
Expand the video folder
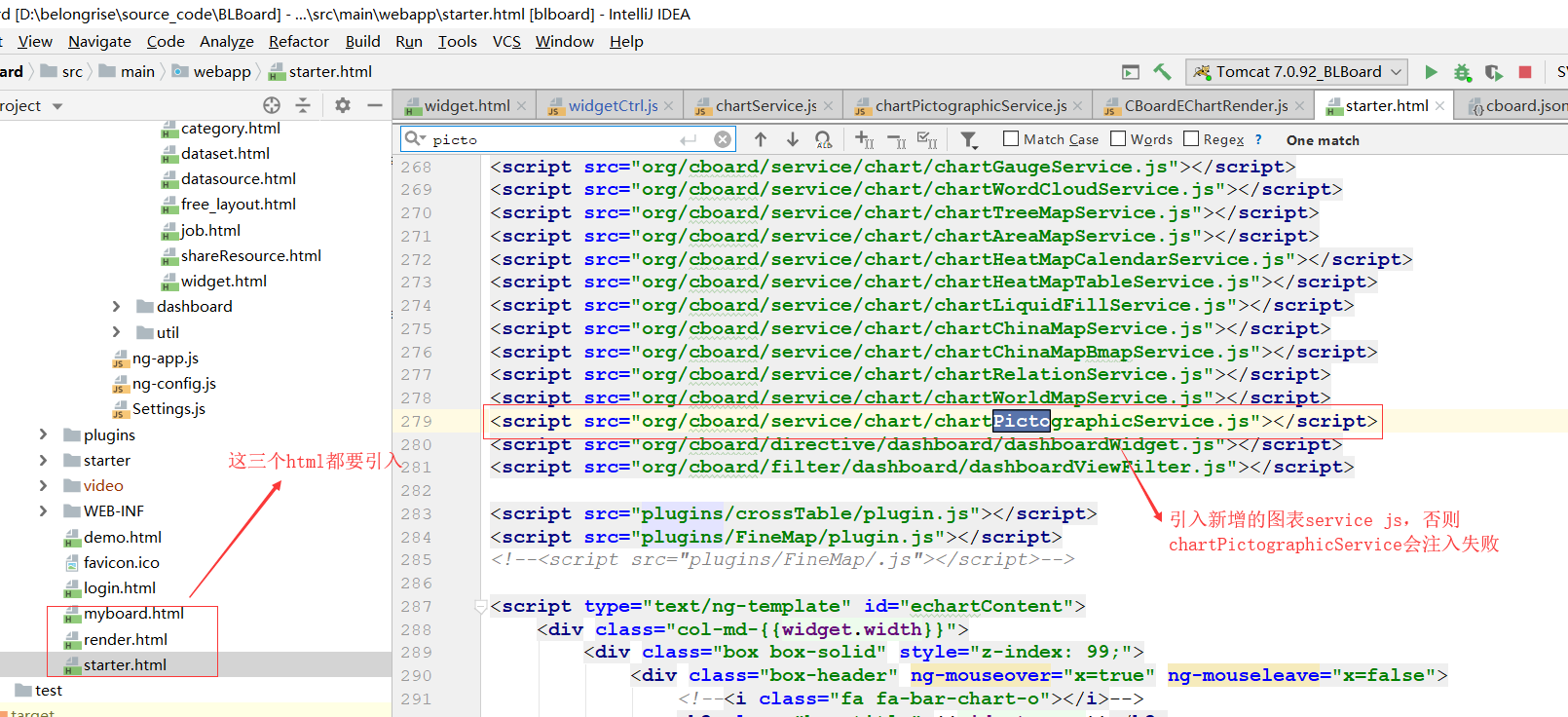tap(43, 485)
